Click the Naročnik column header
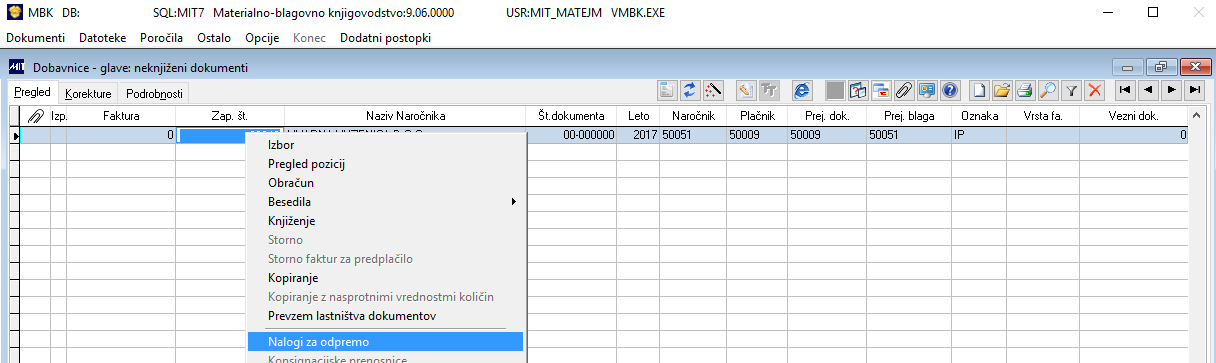Screen dimensions: 1216x363 coord(692,116)
